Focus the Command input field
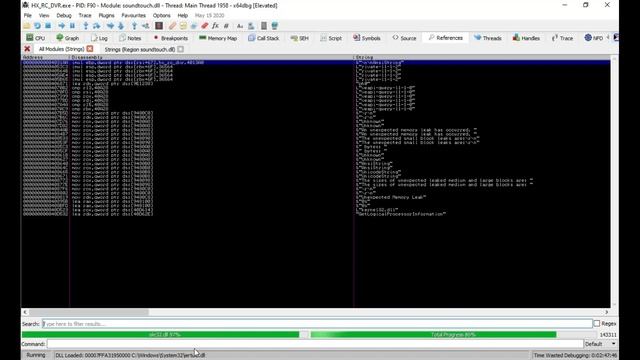This screenshot has height=360, width=640. [315, 344]
